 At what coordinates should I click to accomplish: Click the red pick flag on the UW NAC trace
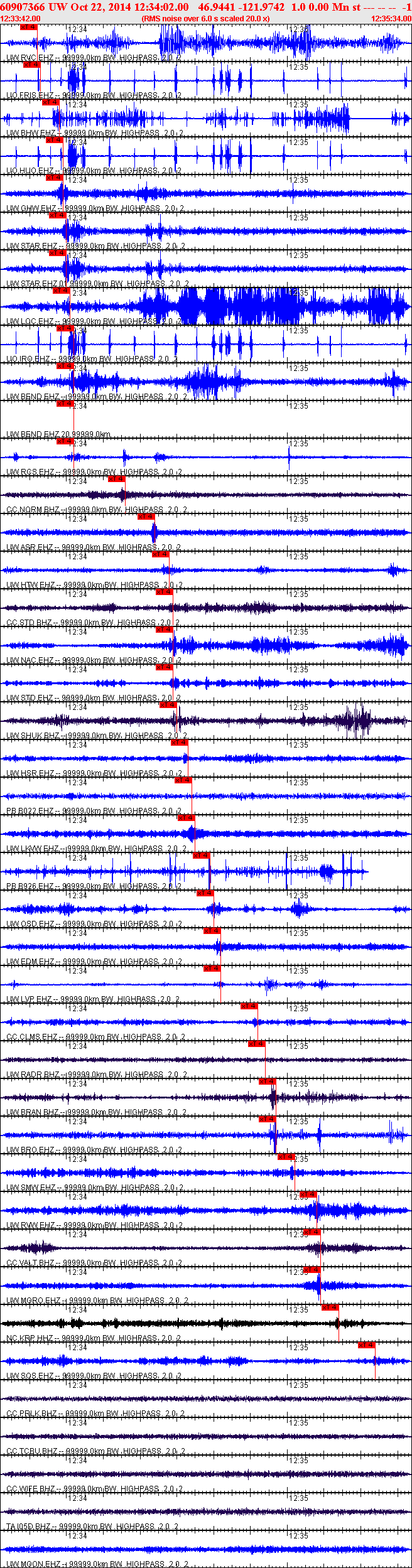[165, 630]
